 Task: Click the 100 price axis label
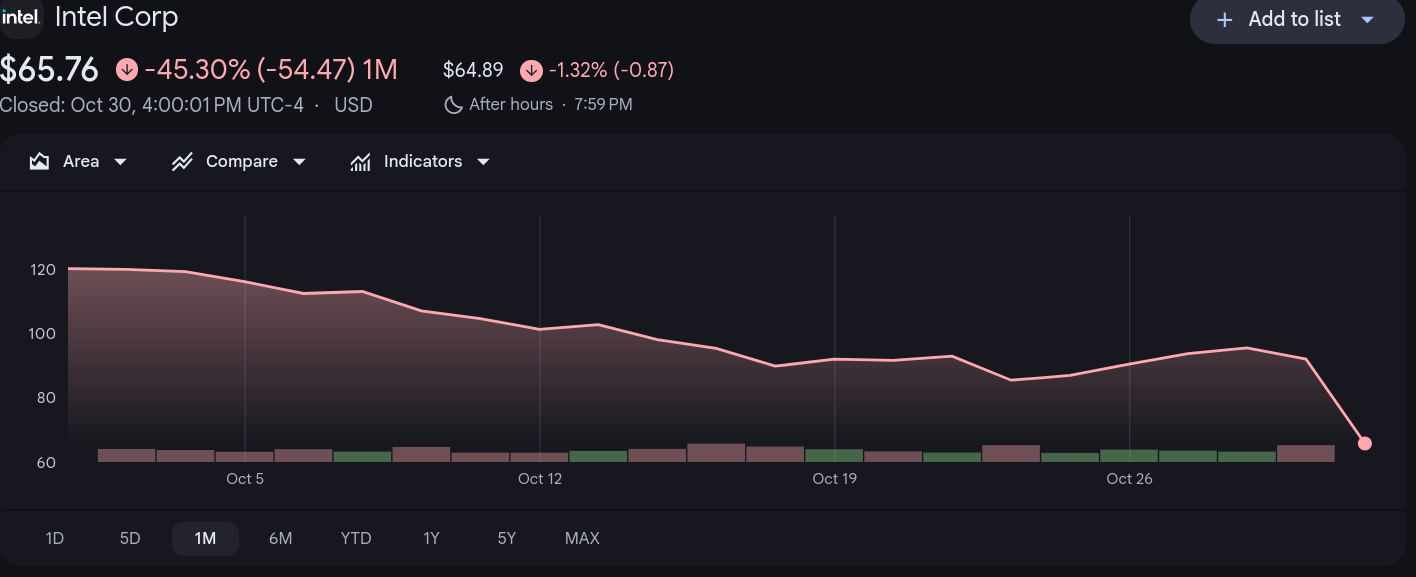click(43, 334)
